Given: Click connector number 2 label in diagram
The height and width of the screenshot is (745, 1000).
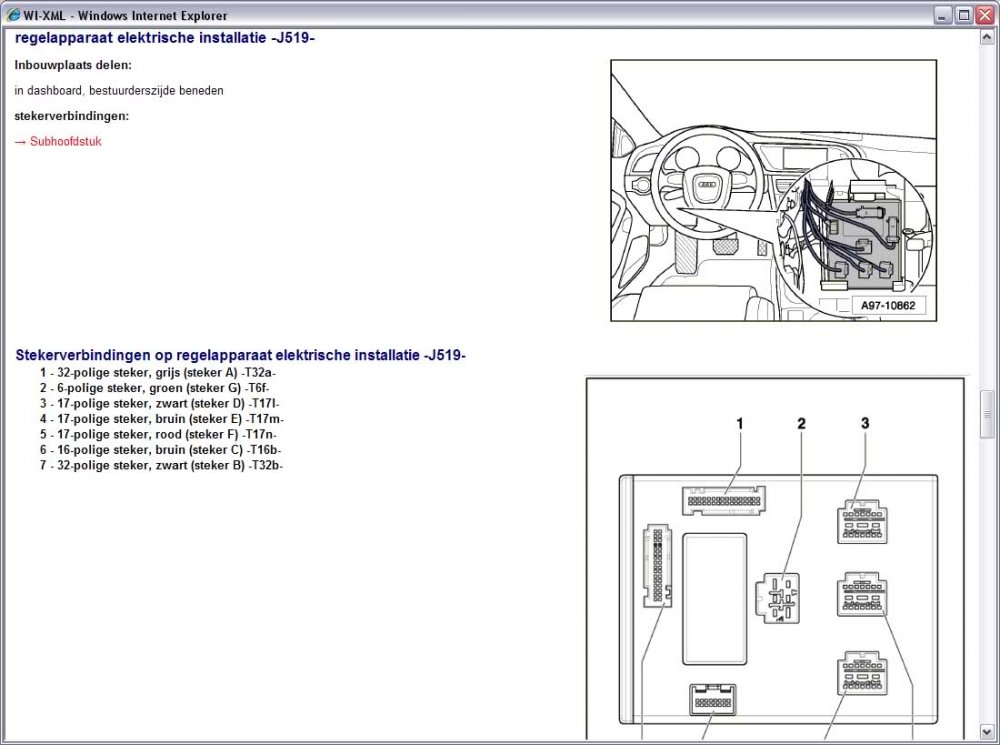Looking at the screenshot, I should point(802,424).
